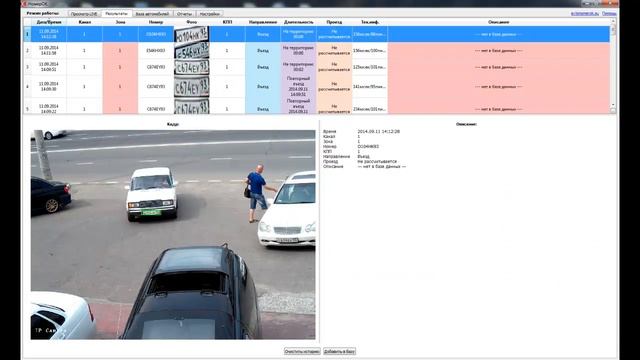Click the КПП column header
This screenshot has height=360, width=640.
[227, 22]
